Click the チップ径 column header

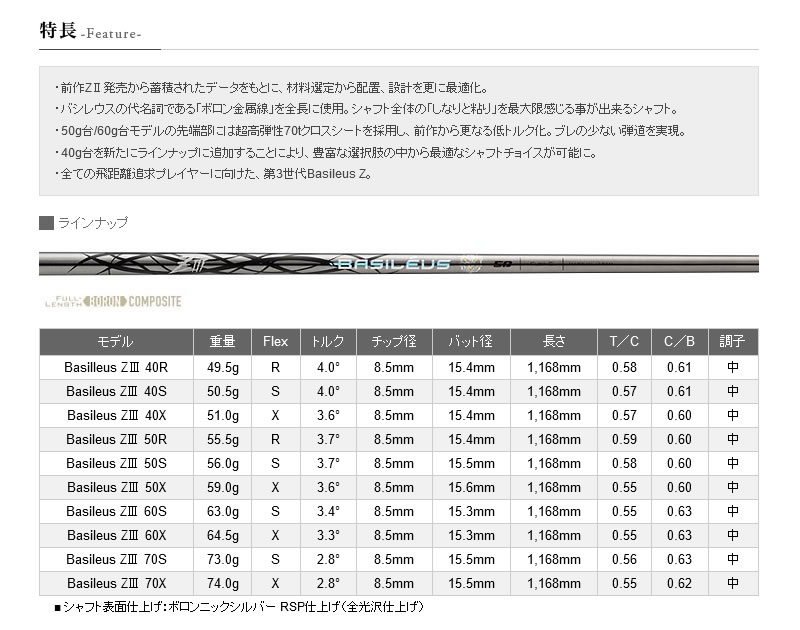point(394,342)
